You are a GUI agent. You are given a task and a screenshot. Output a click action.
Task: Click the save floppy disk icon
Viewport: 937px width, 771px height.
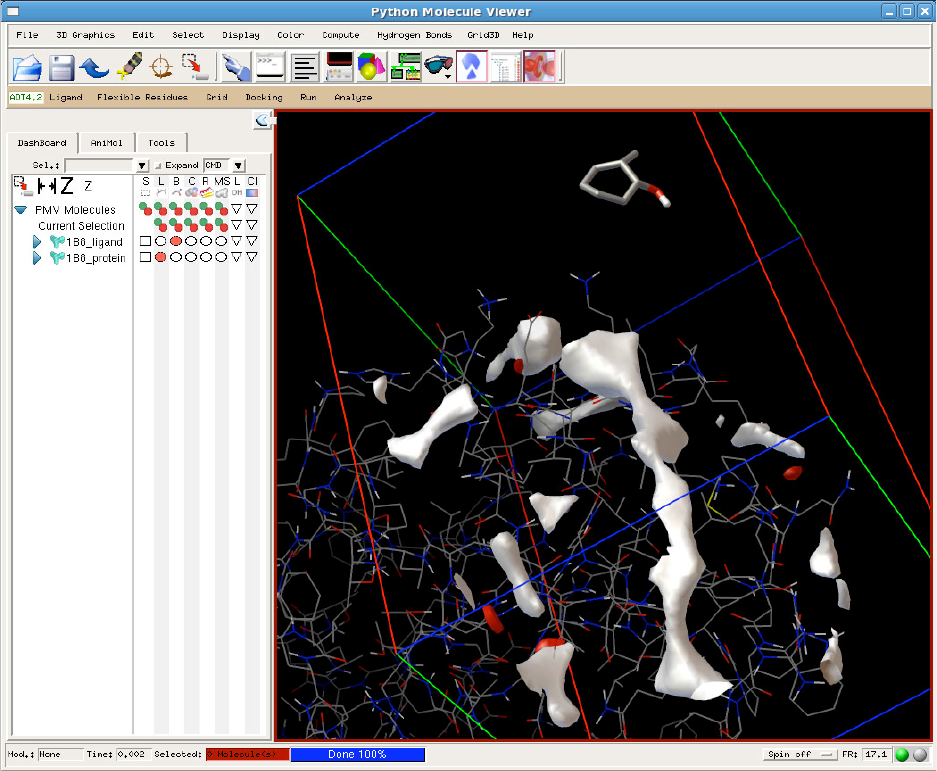(62, 67)
